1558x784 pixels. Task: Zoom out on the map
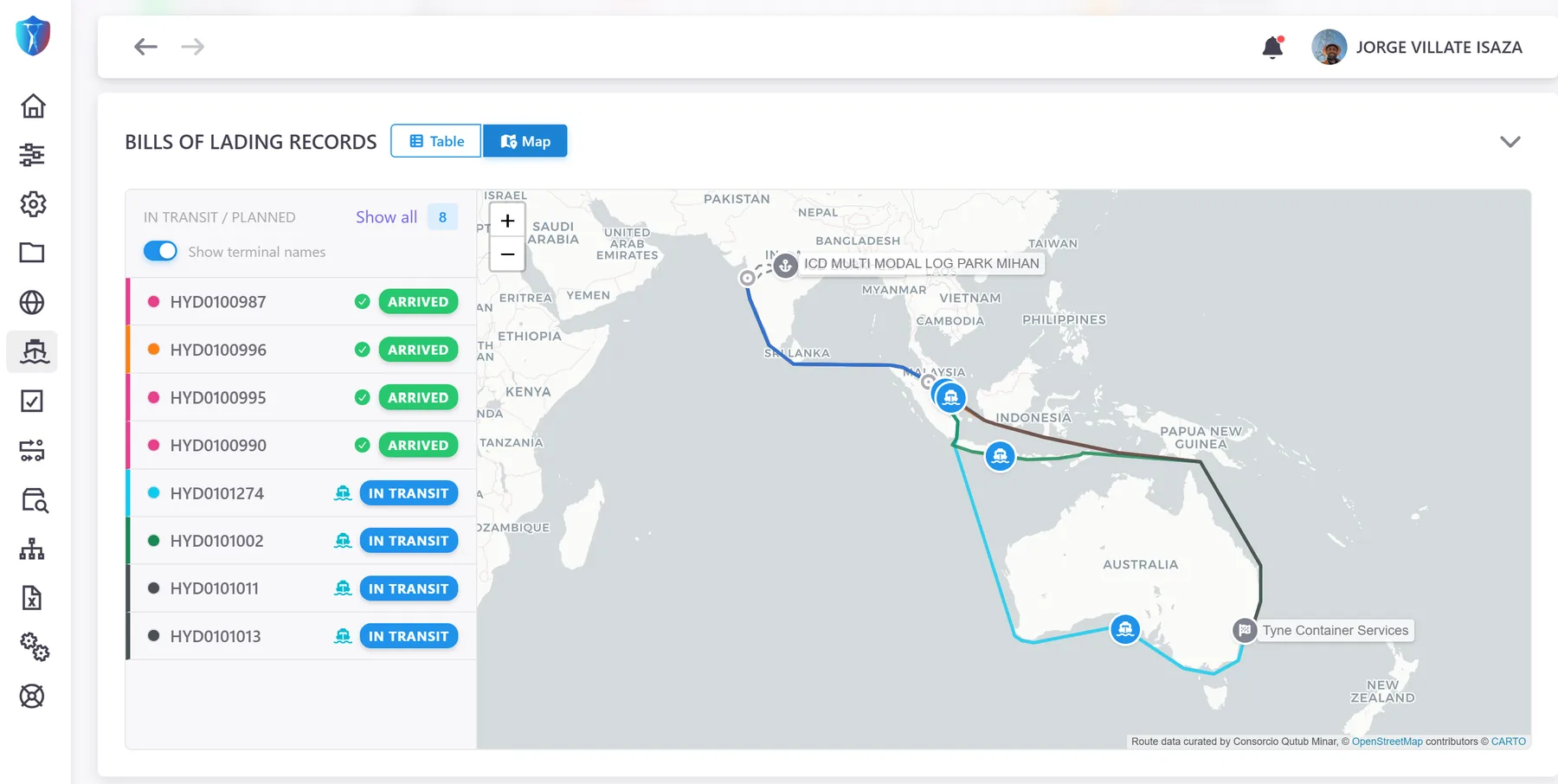[507, 254]
